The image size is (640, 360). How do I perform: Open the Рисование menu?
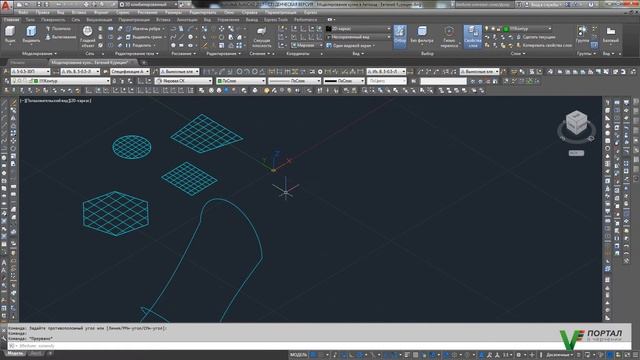click(147, 13)
